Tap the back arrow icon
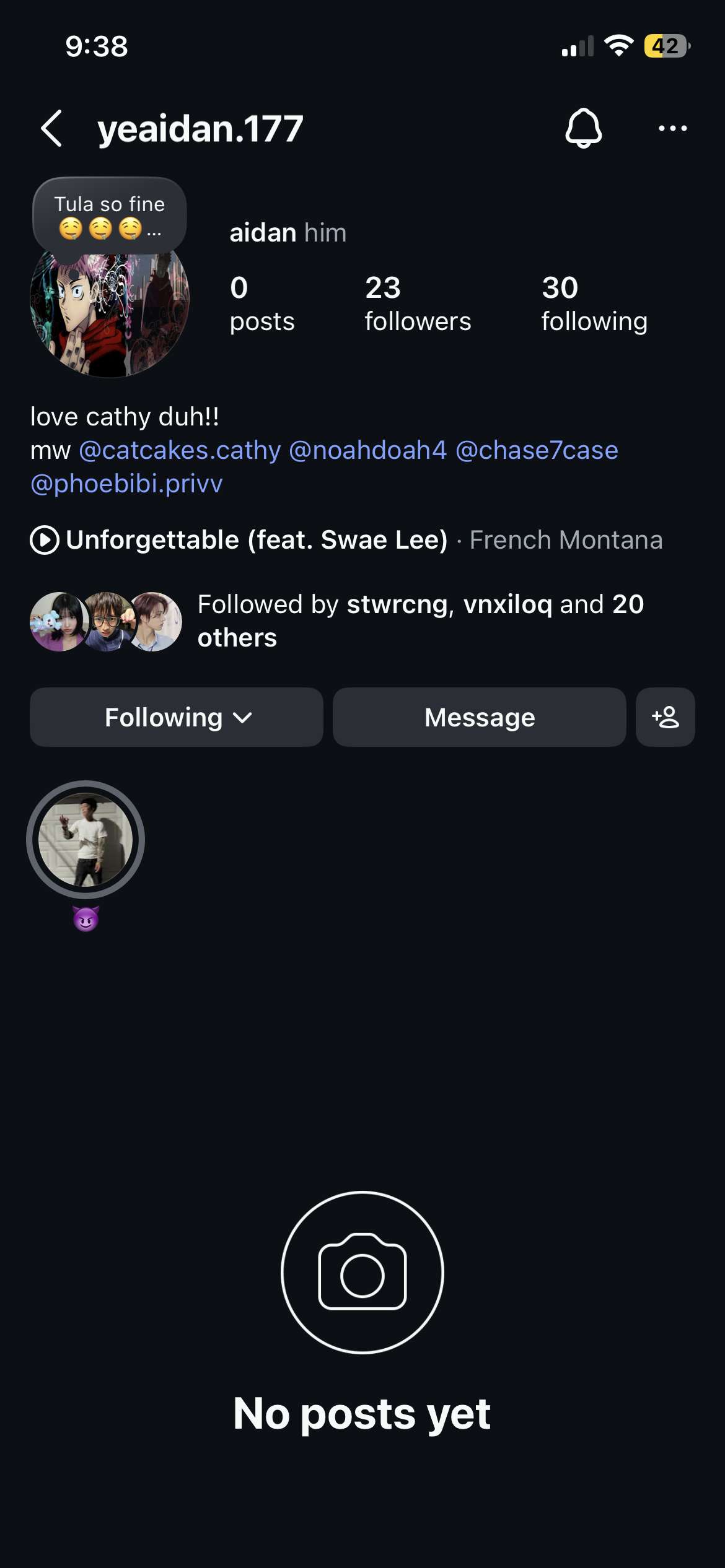 [x=51, y=128]
